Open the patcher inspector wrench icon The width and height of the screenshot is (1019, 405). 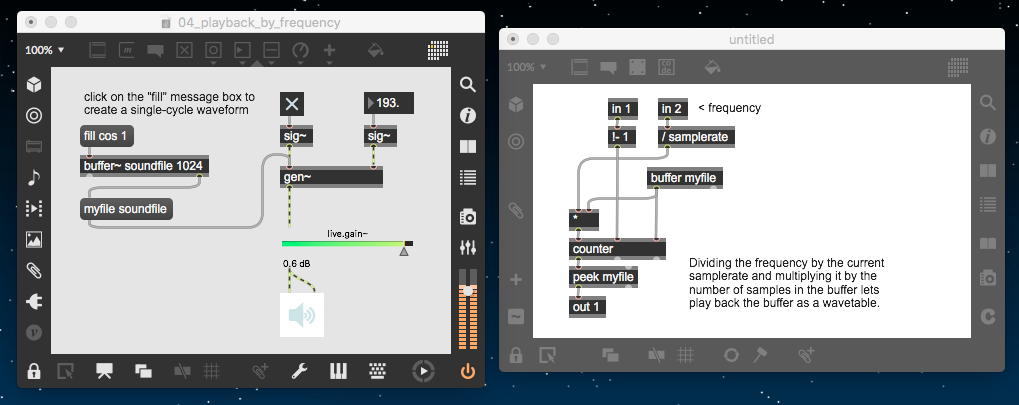pos(300,371)
